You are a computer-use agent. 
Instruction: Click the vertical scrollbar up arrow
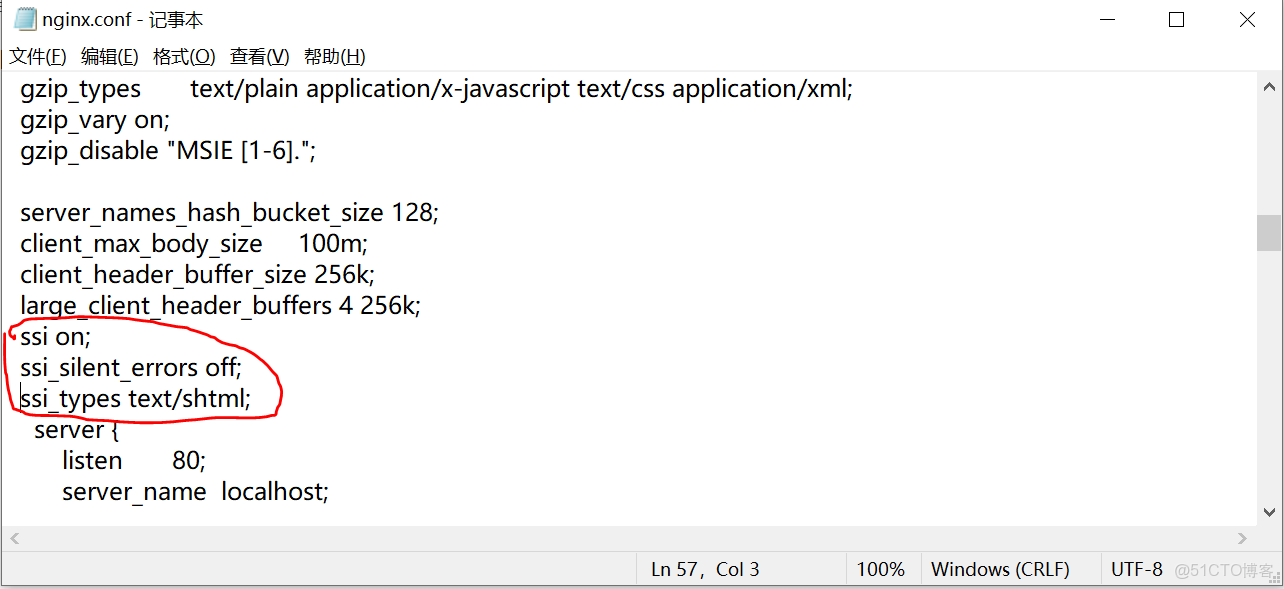point(1269,86)
